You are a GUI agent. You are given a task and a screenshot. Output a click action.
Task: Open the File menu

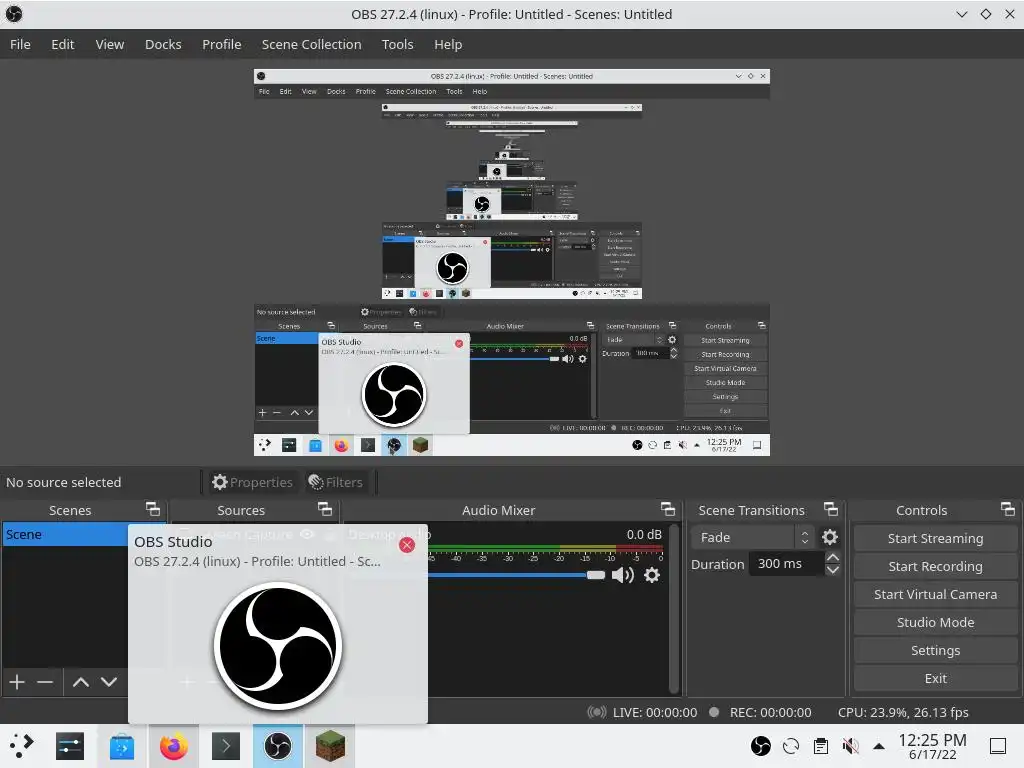point(20,44)
